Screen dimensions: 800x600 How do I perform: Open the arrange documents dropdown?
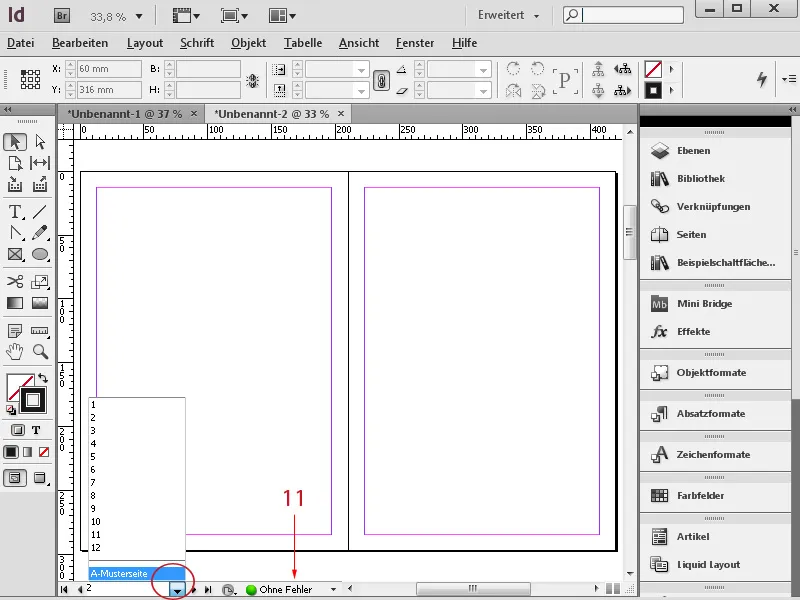point(282,16)
